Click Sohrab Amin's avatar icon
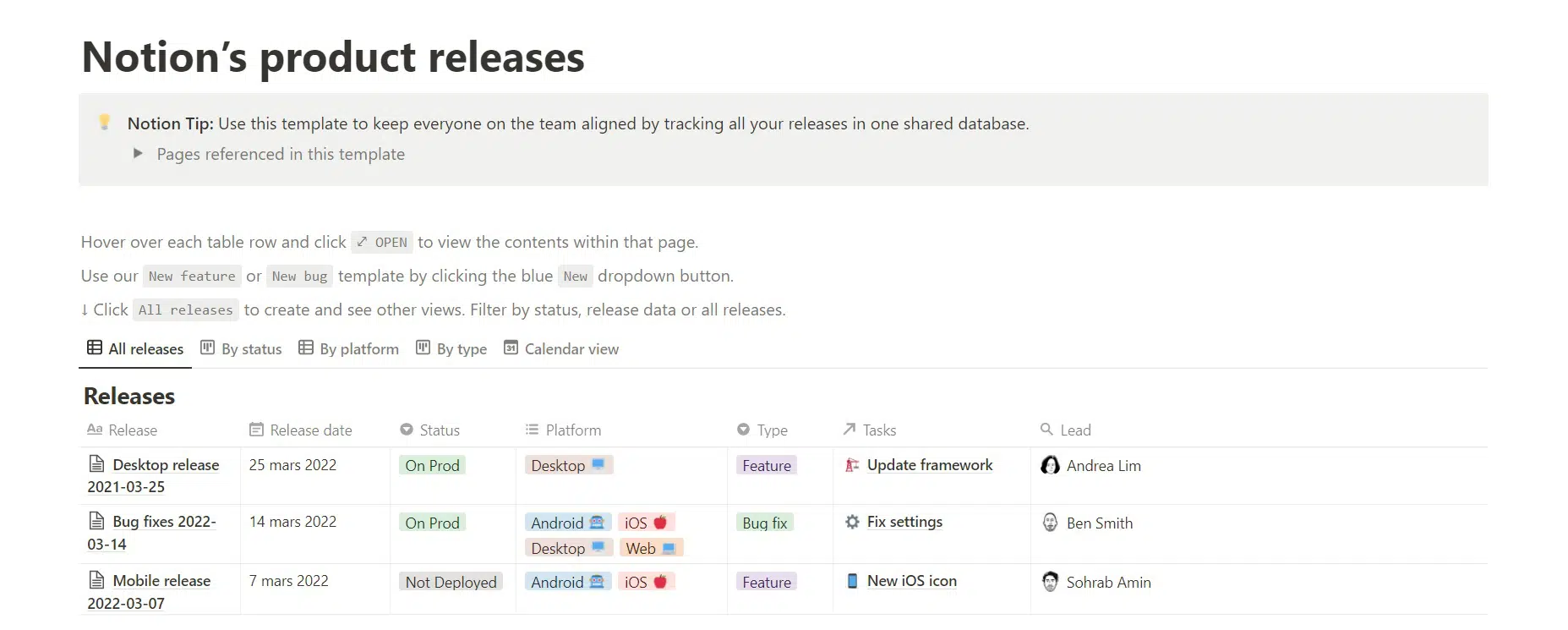Viewport: 1568px width, 630px height. pos(1050,582)
